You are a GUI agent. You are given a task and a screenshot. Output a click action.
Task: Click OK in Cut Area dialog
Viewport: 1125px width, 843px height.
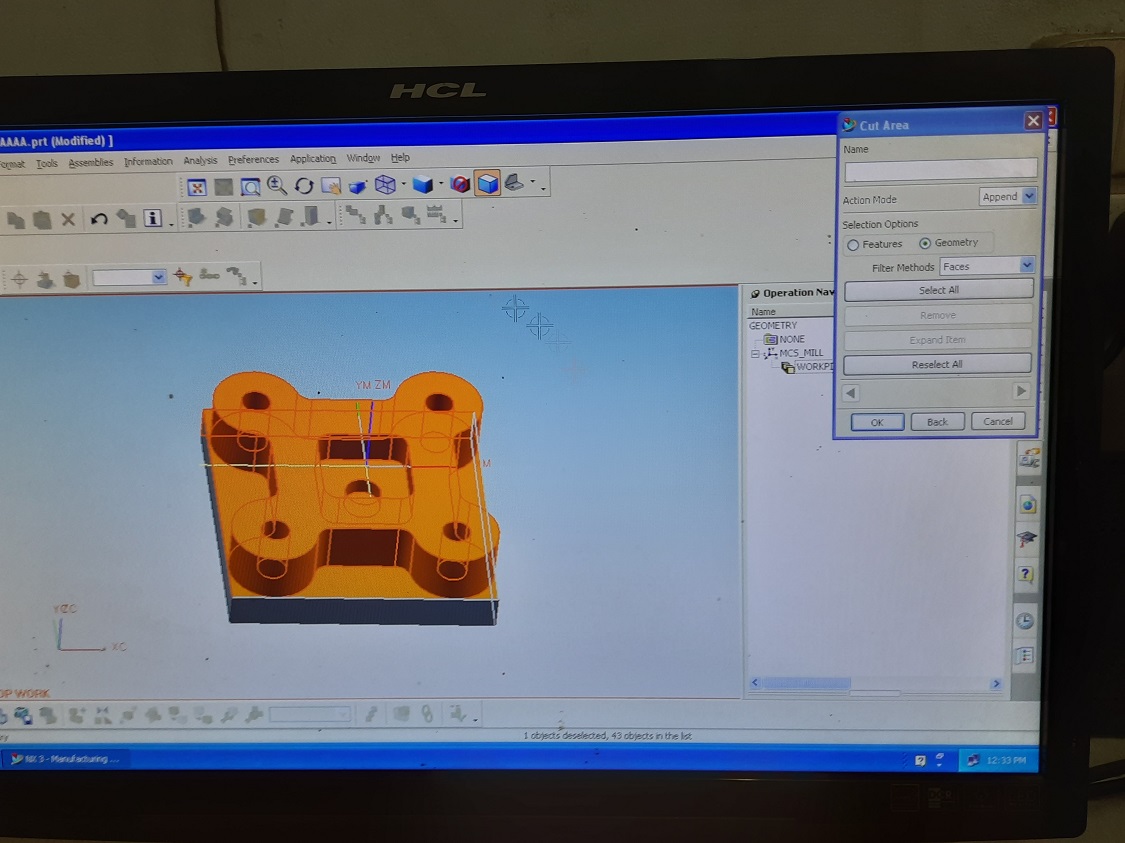tap(877, 423)
